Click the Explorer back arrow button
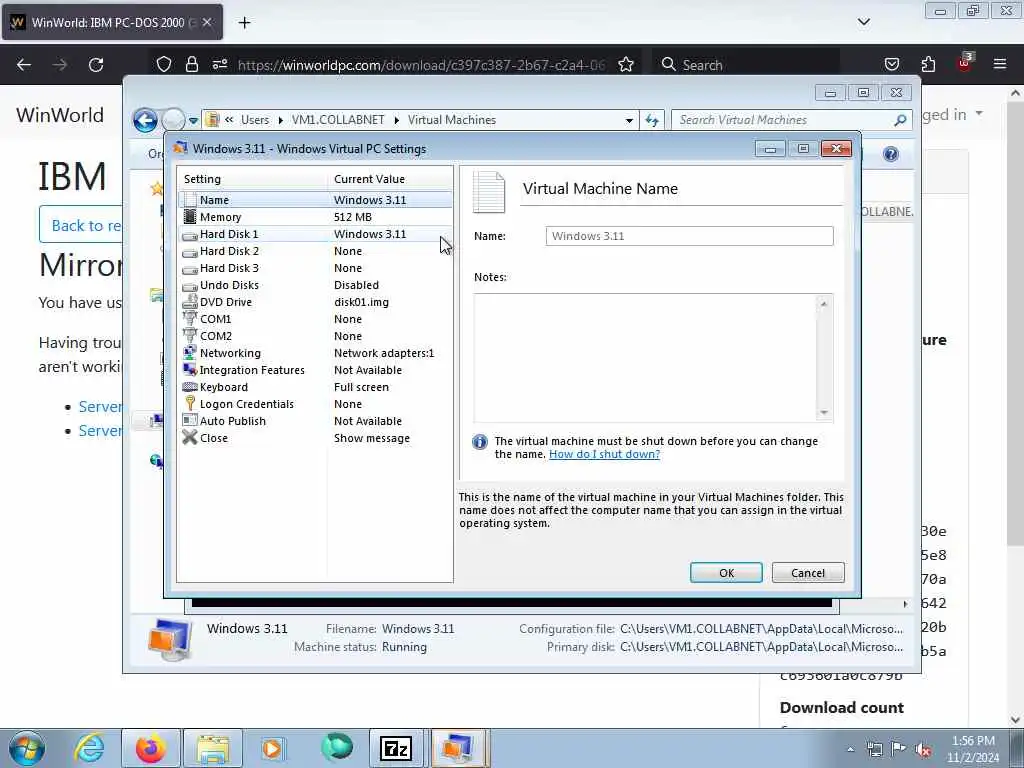Screen dimensions: 1024x768 (x=145, y=120)
